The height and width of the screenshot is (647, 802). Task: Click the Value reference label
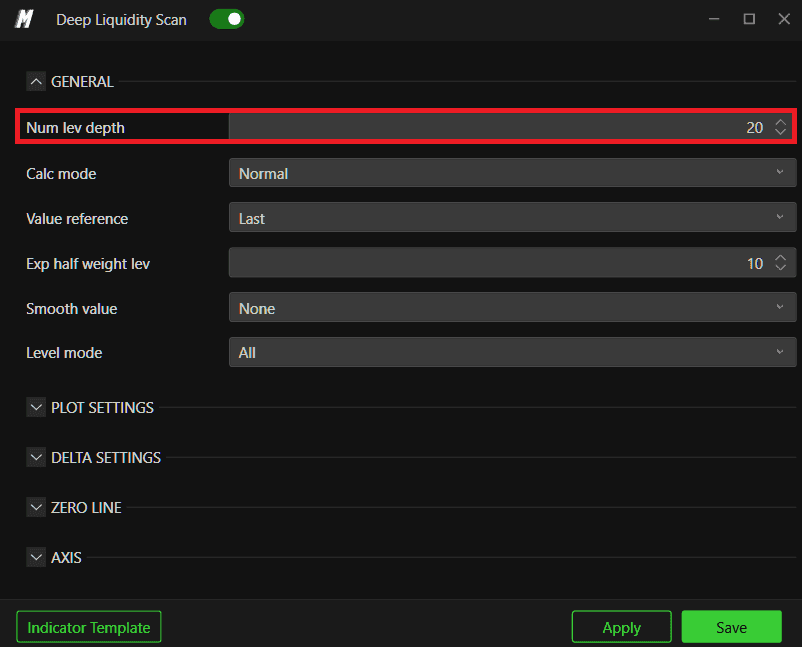pos(77,219)
